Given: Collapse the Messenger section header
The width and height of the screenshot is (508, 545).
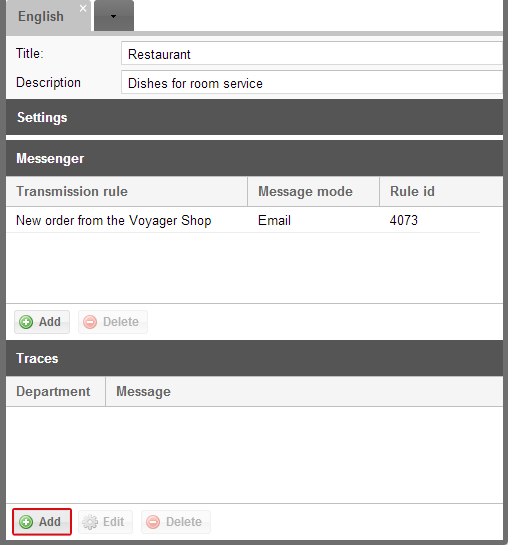Looking at the screenshot, I should (254, 158).
